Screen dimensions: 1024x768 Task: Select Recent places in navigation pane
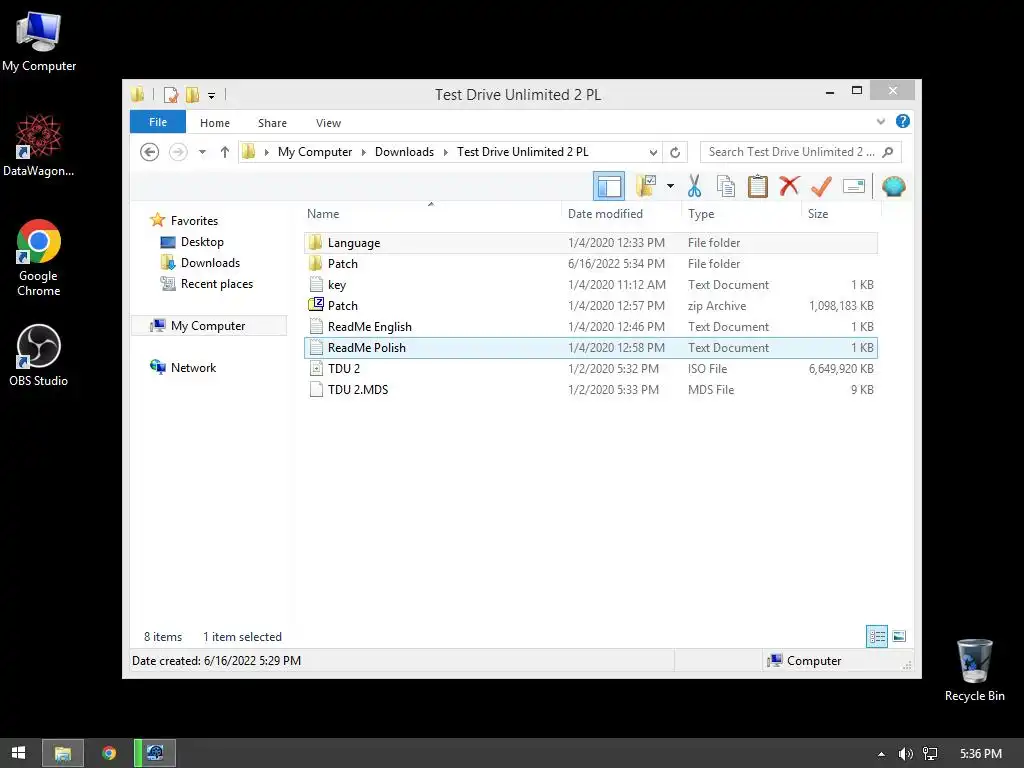[217, 283]
